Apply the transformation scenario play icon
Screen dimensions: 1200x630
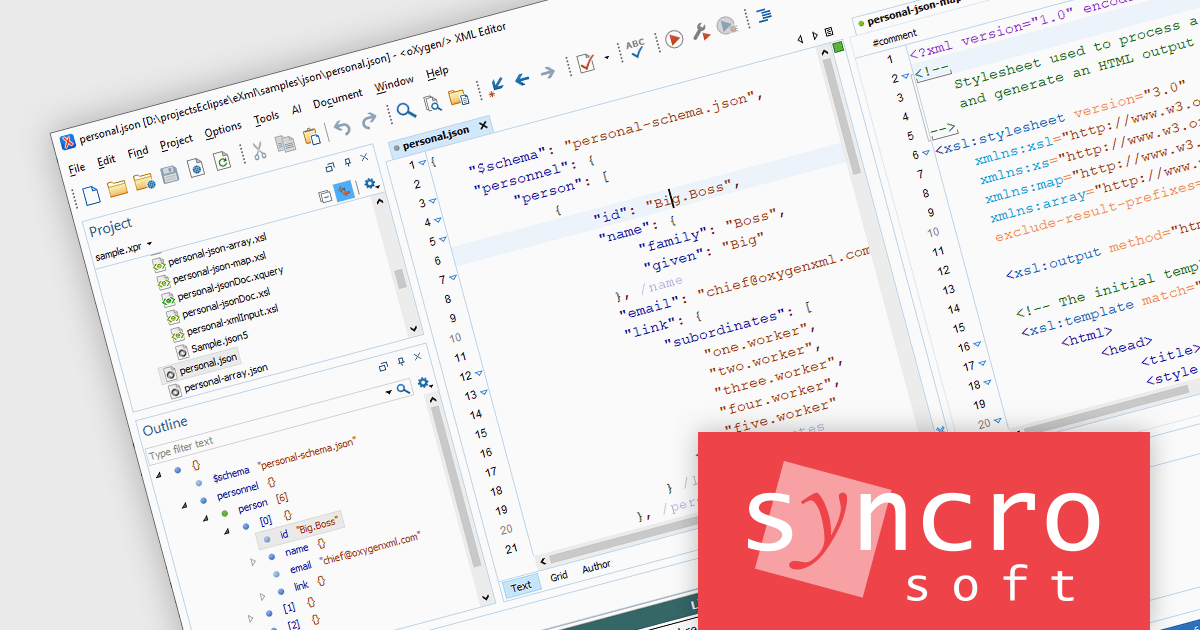click(674, 37)
